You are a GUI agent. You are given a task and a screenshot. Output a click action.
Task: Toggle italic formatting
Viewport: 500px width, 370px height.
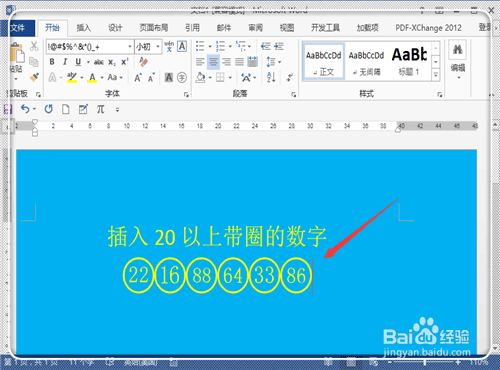tap(65, 62)
